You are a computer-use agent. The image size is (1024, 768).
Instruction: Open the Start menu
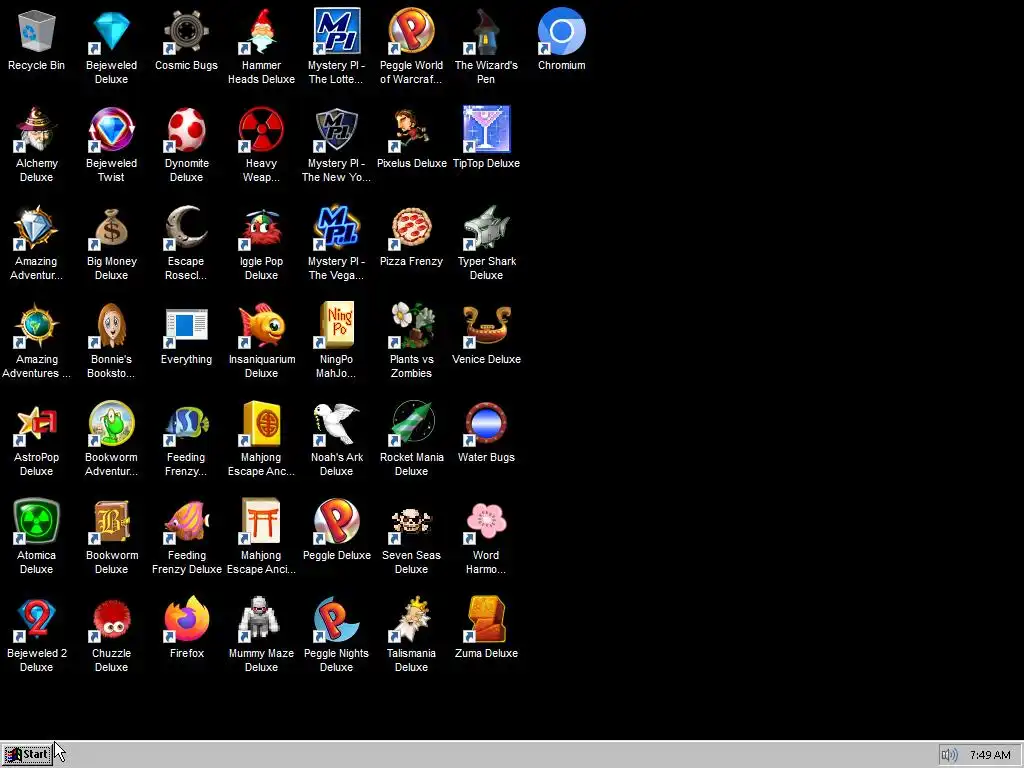pyautogui.click(x=27, y=755)
